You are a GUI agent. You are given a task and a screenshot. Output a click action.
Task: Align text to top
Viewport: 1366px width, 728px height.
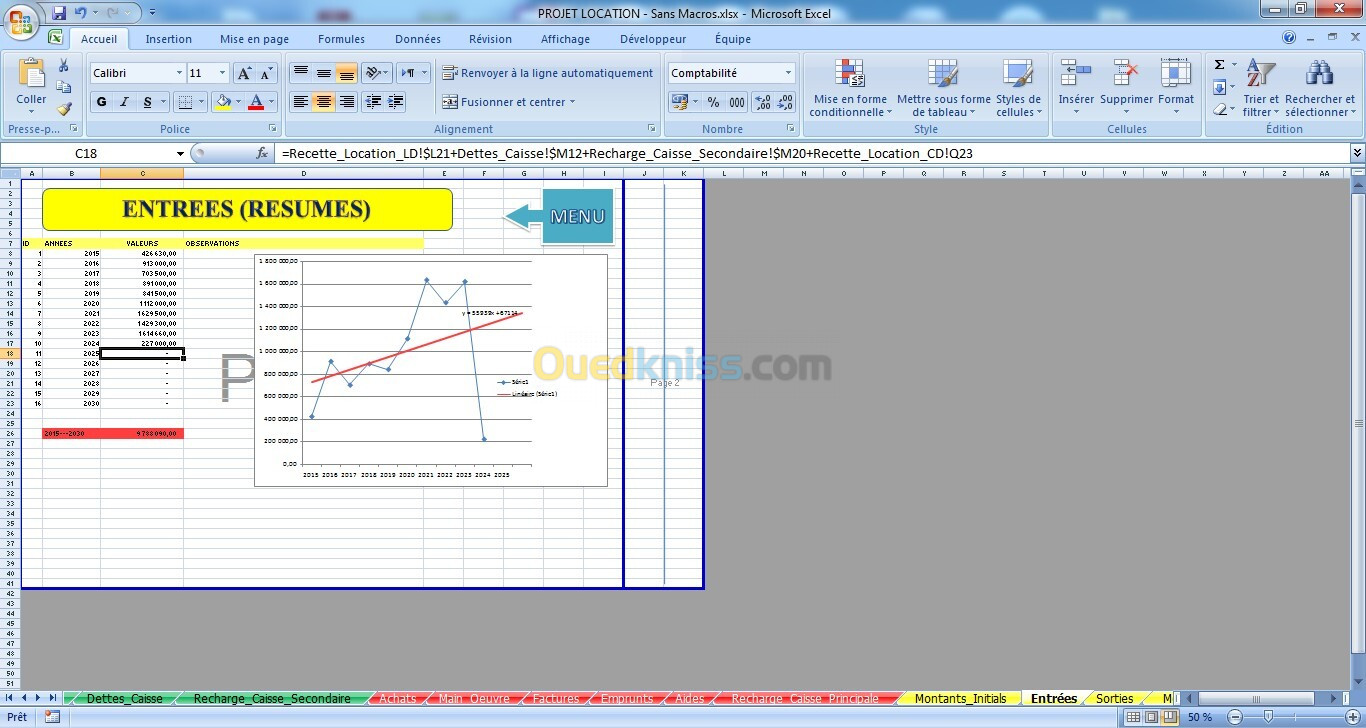click(x=301, y=73)
